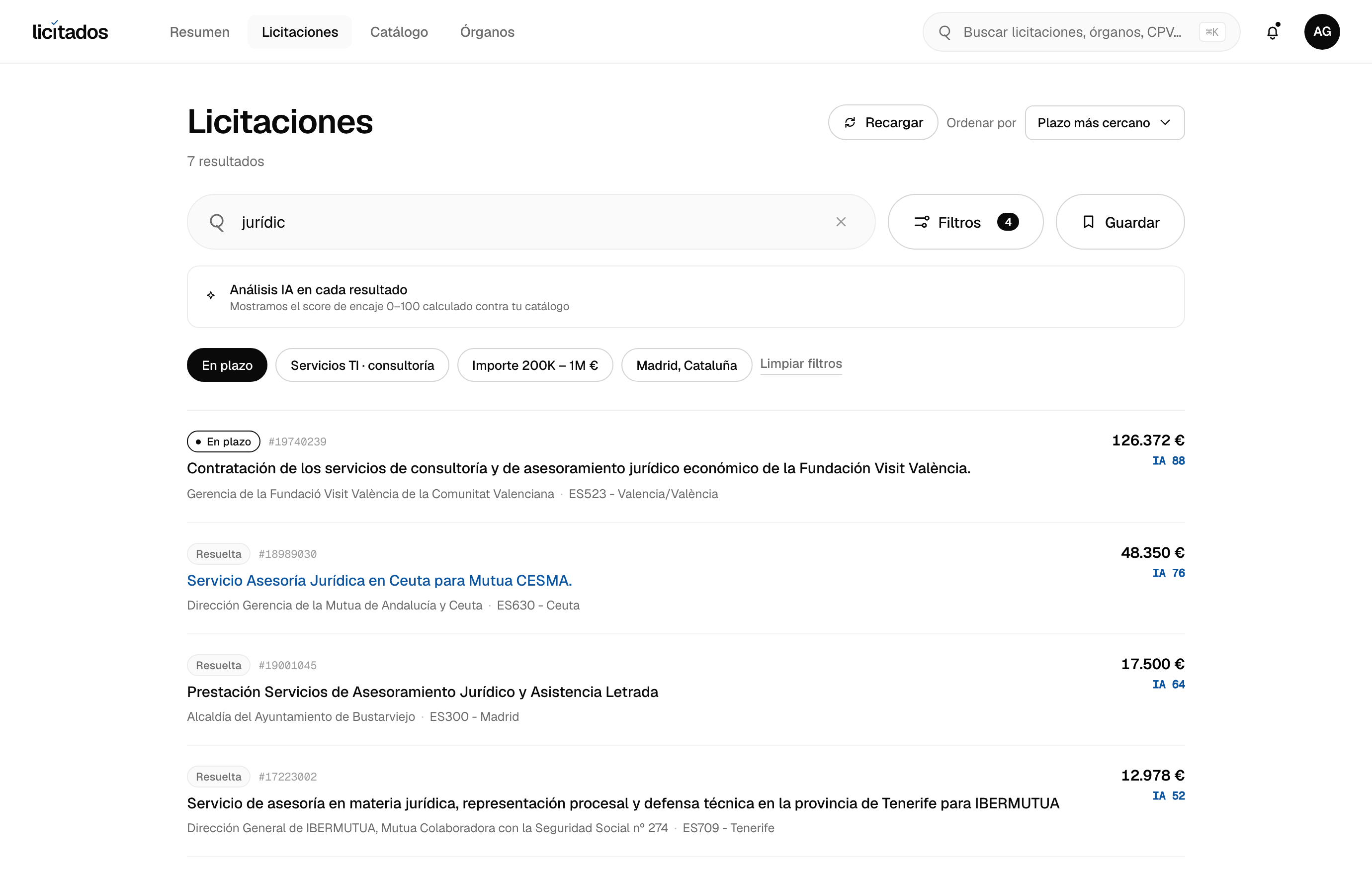Click the ES630 - Ceuta location text
This screenshot has width=1372, height=875.
538,605
